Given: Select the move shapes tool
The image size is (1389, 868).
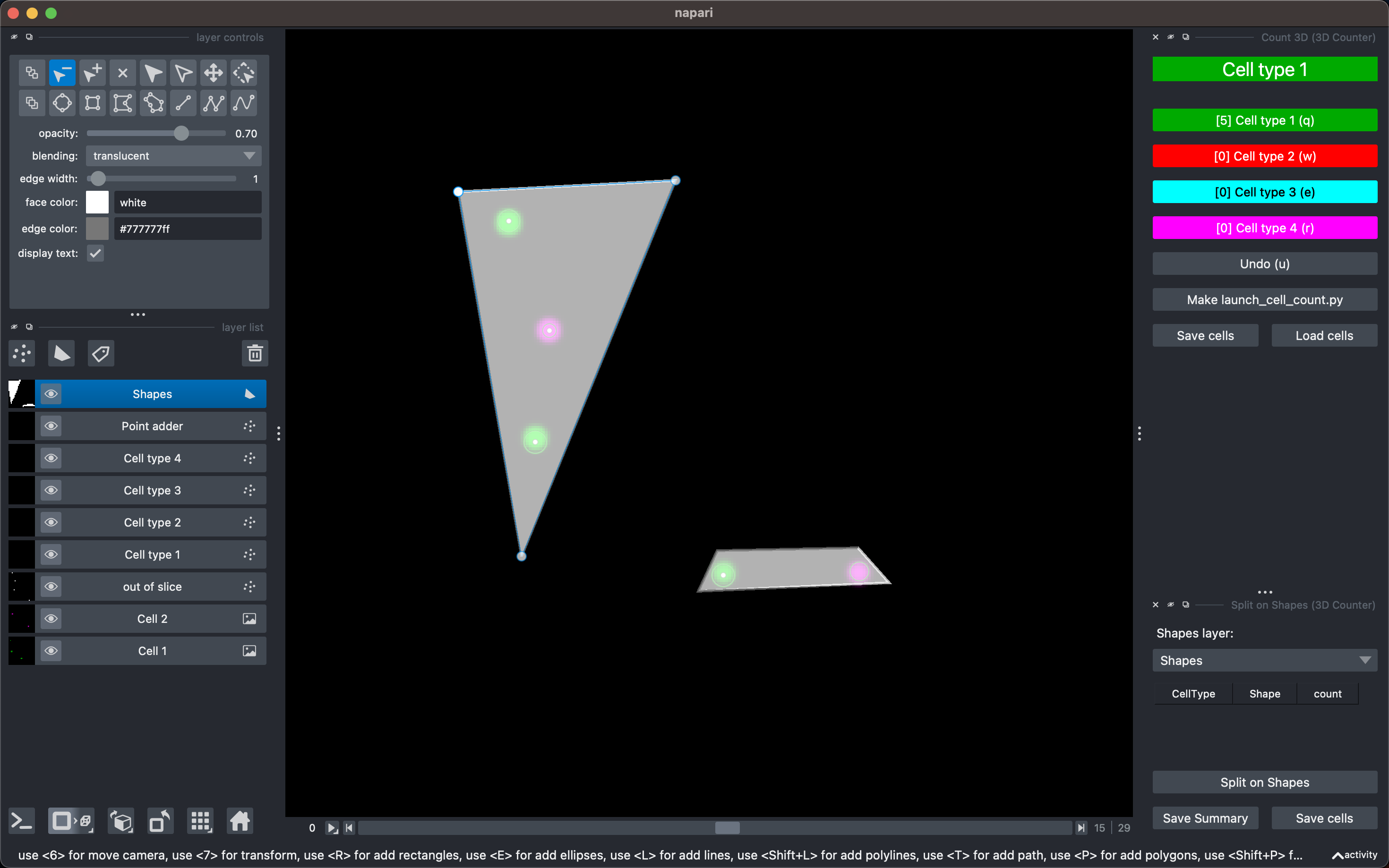Looking at the screenshot, I should (x=213, y=73).
